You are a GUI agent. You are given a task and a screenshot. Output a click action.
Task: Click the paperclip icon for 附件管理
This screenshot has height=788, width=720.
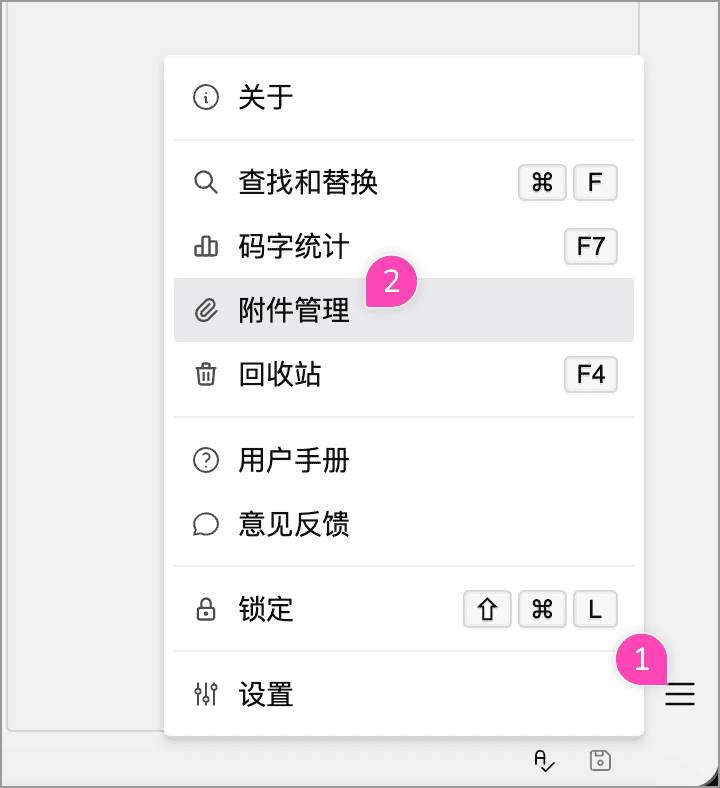[205, 310]
